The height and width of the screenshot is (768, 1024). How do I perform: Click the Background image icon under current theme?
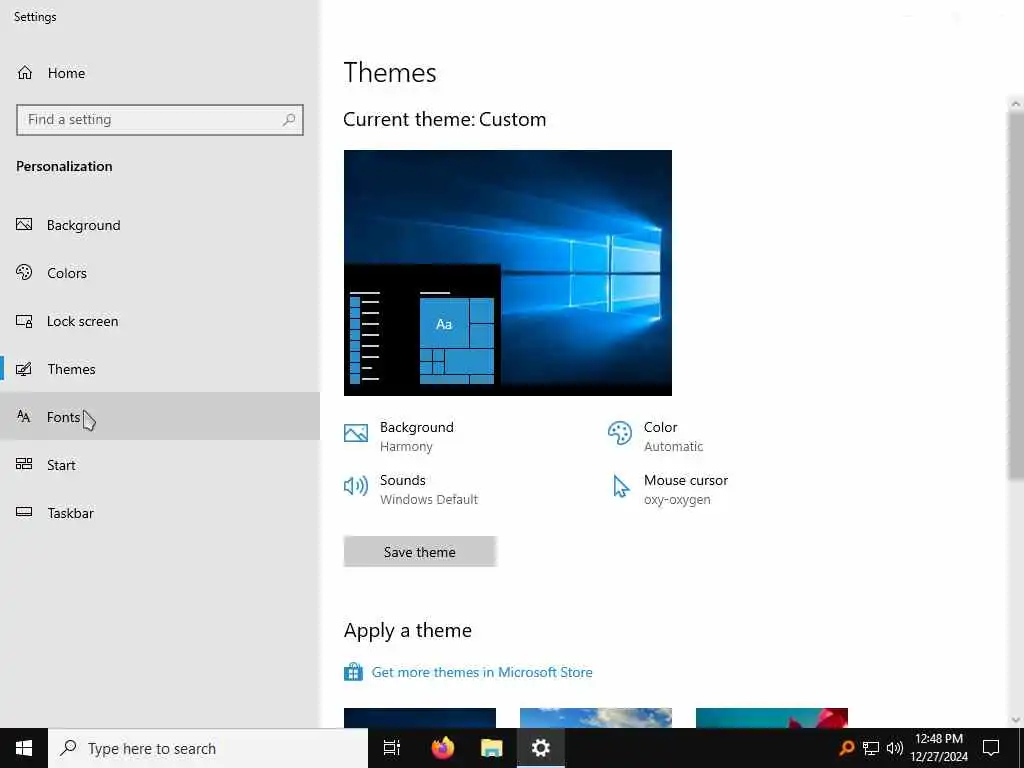[356, 433]
